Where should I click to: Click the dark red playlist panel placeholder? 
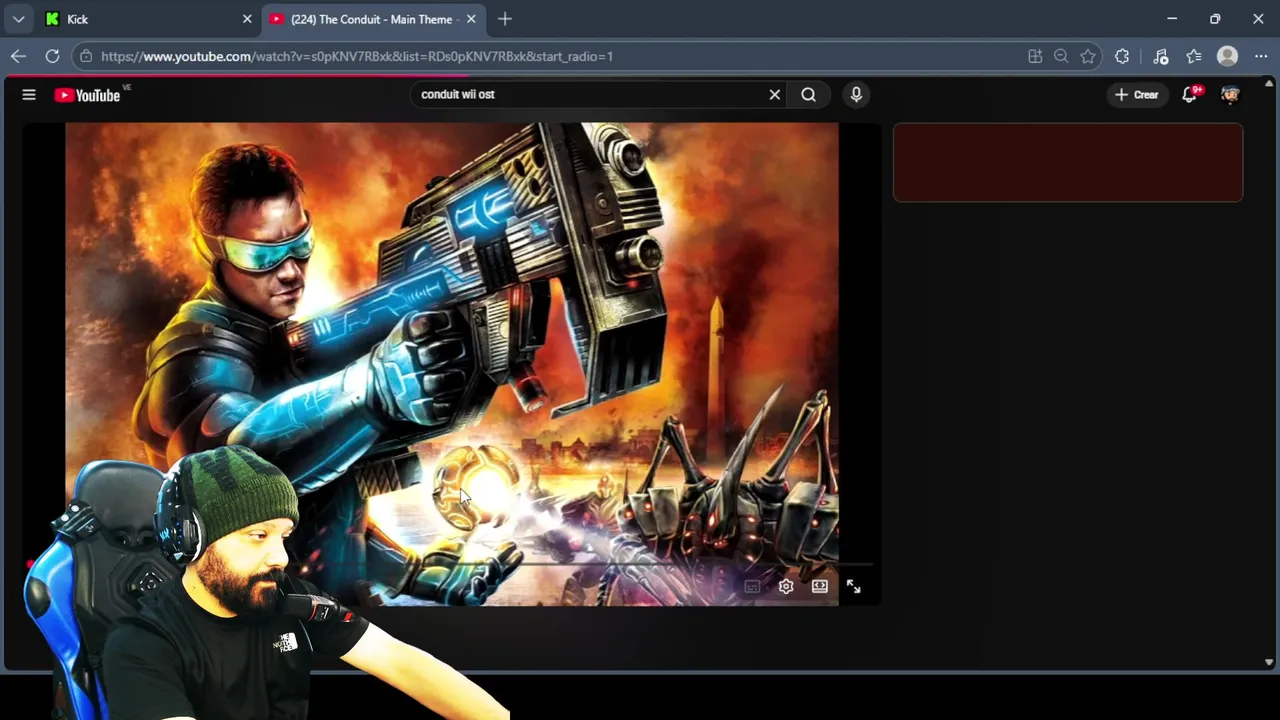(x=1068, y=163)
